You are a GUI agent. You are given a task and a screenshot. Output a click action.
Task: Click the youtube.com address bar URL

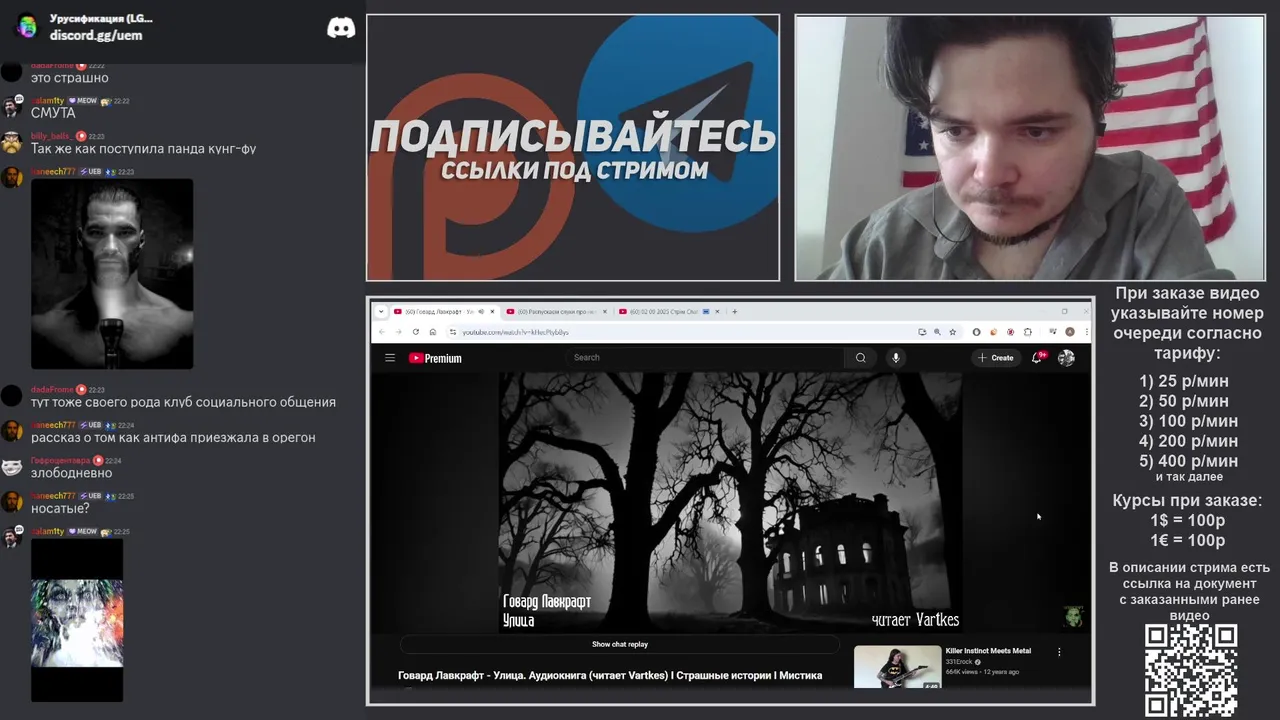[x=515, y=332]
